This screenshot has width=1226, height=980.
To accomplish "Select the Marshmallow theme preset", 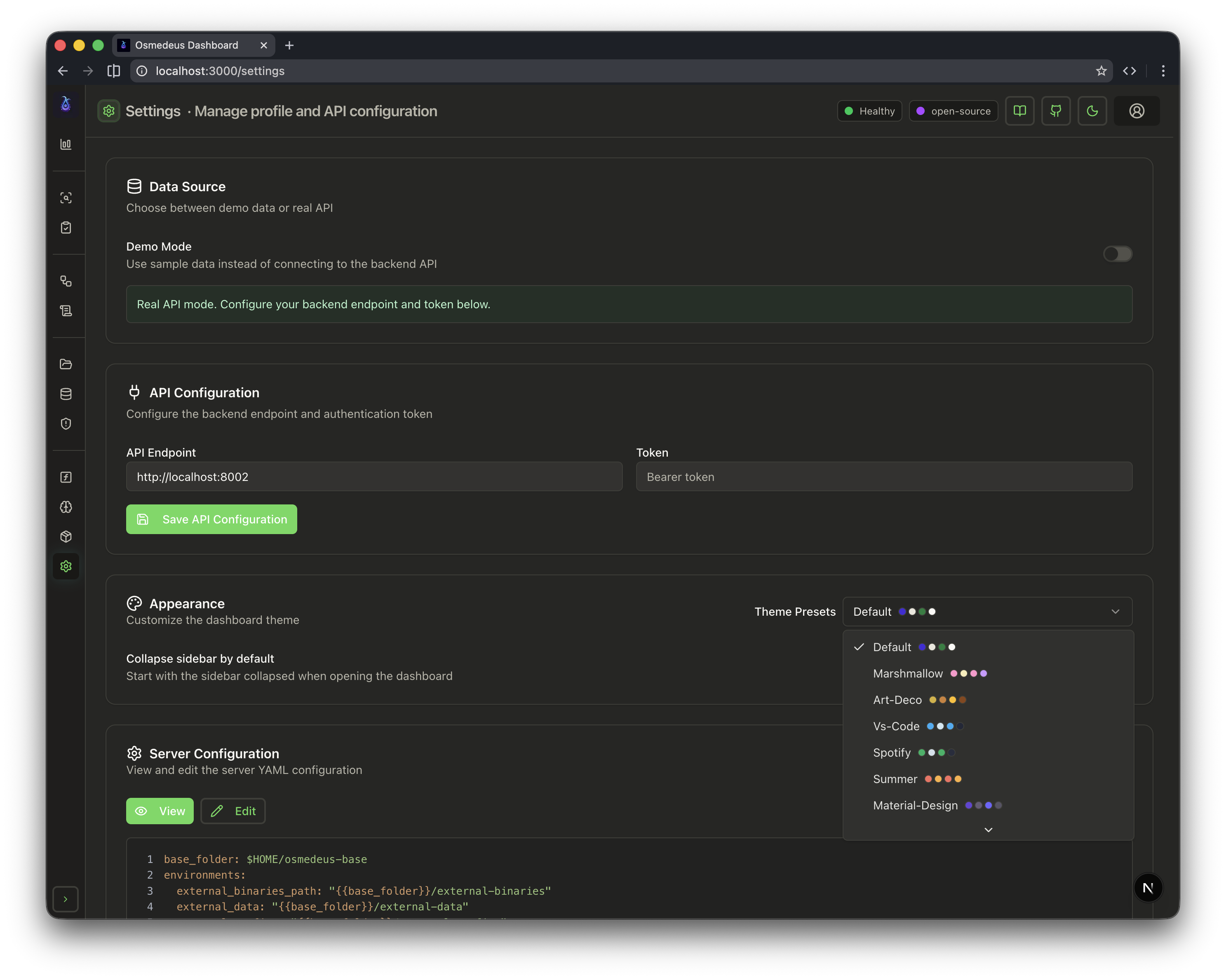I will click(908, 673).
